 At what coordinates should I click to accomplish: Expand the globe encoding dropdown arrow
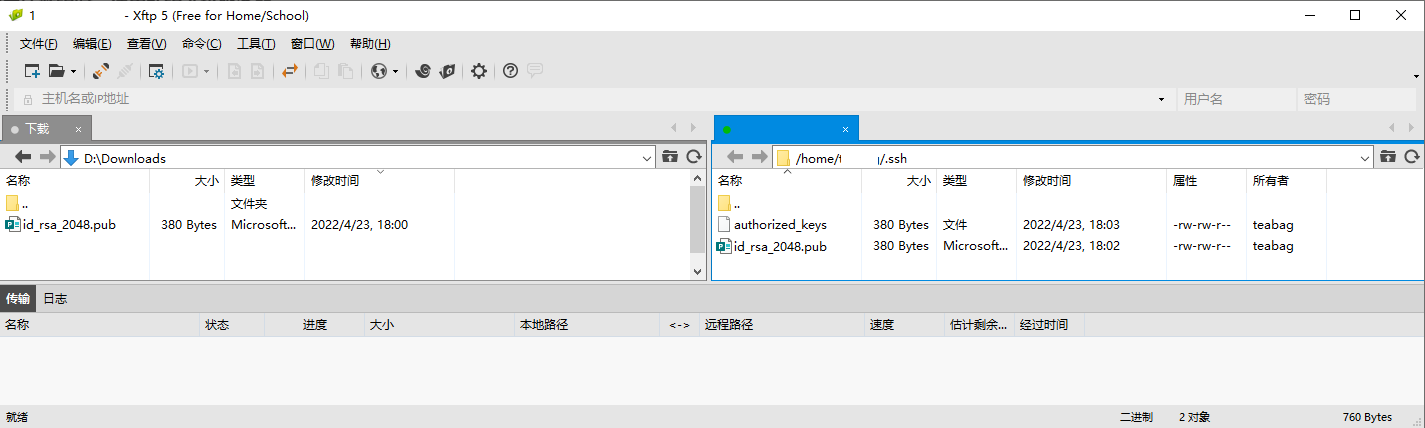click(x=396, y=71)
